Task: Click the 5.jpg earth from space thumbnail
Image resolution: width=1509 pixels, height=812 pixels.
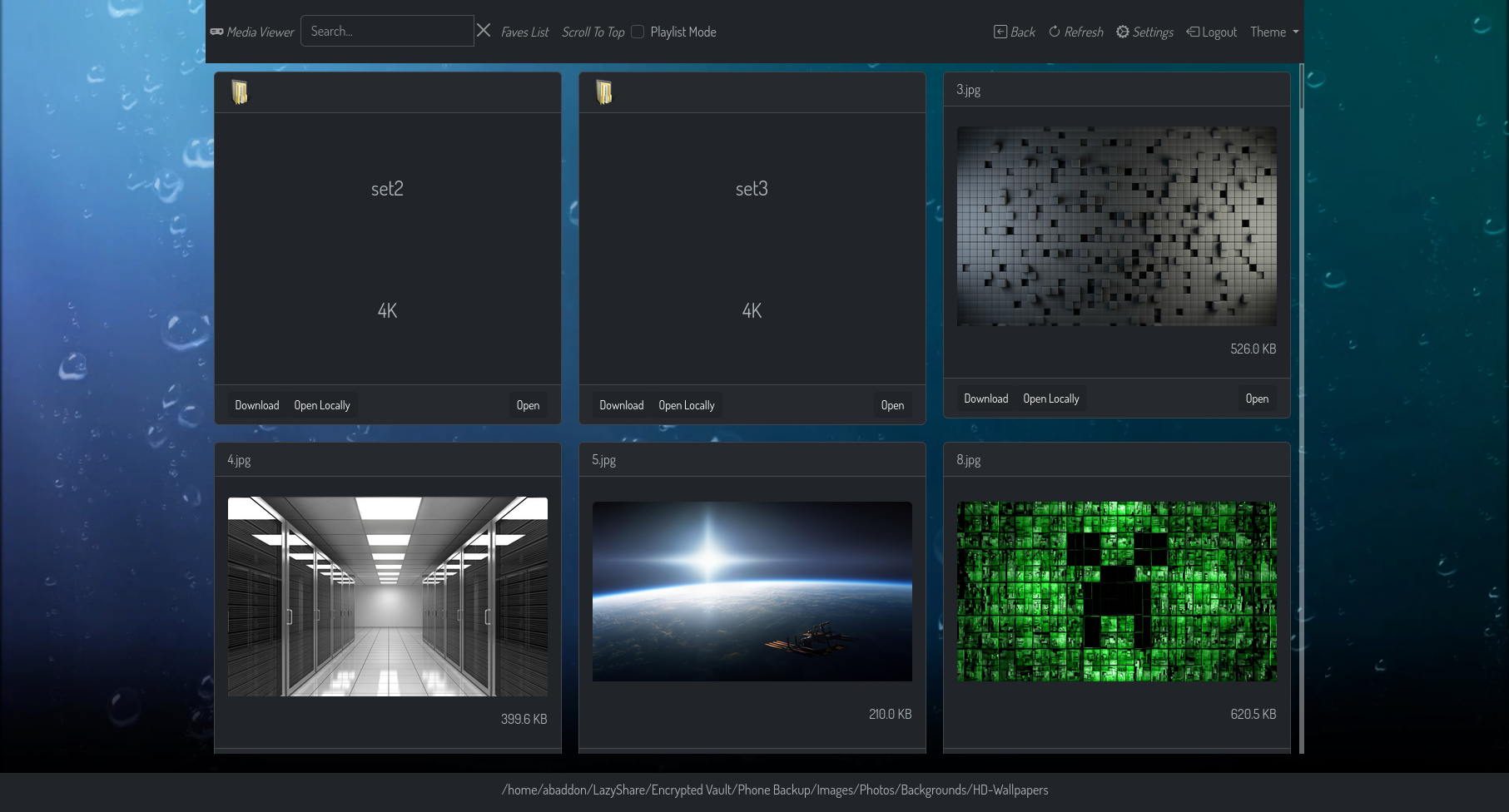Action: [x=752, y=592]
